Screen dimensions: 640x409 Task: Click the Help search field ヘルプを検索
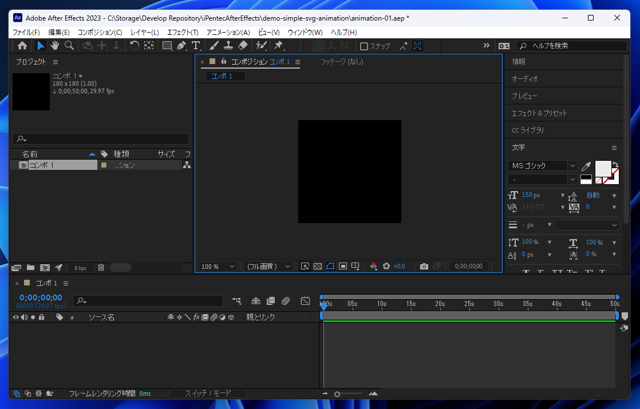pos(571,46)
